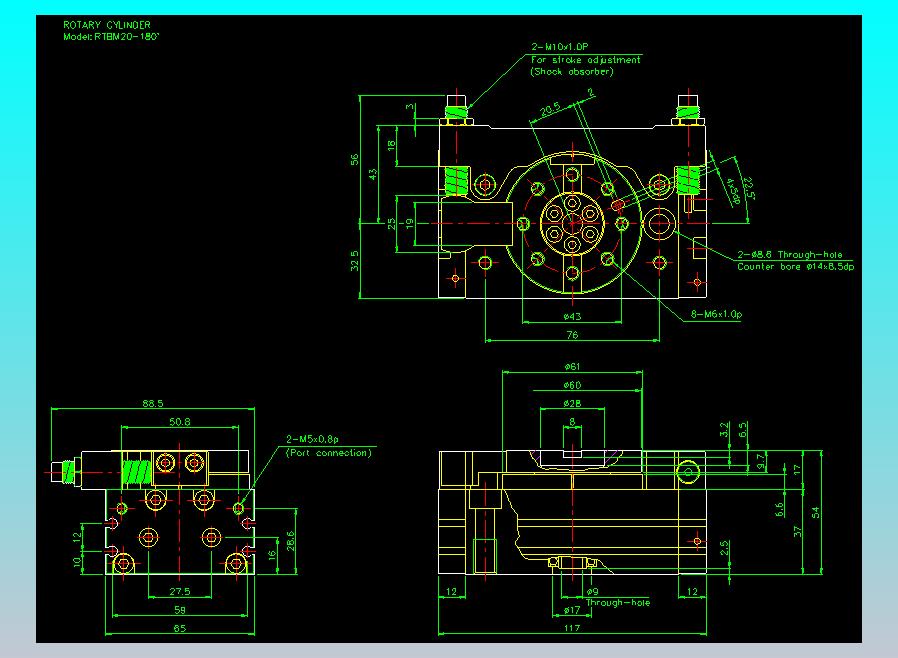
Task: Select the ø17 diameter dimension
Action: (x=572, y=610)
